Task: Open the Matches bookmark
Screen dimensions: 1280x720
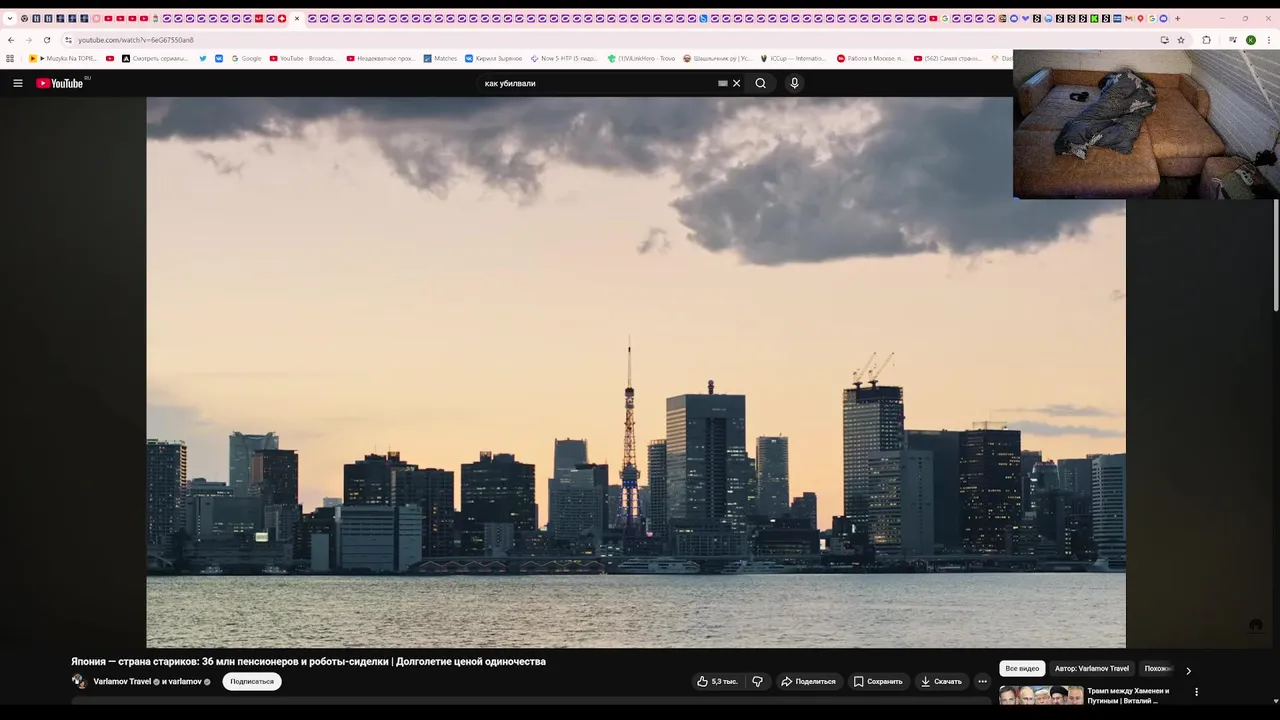Action: (x=440, y=58)
